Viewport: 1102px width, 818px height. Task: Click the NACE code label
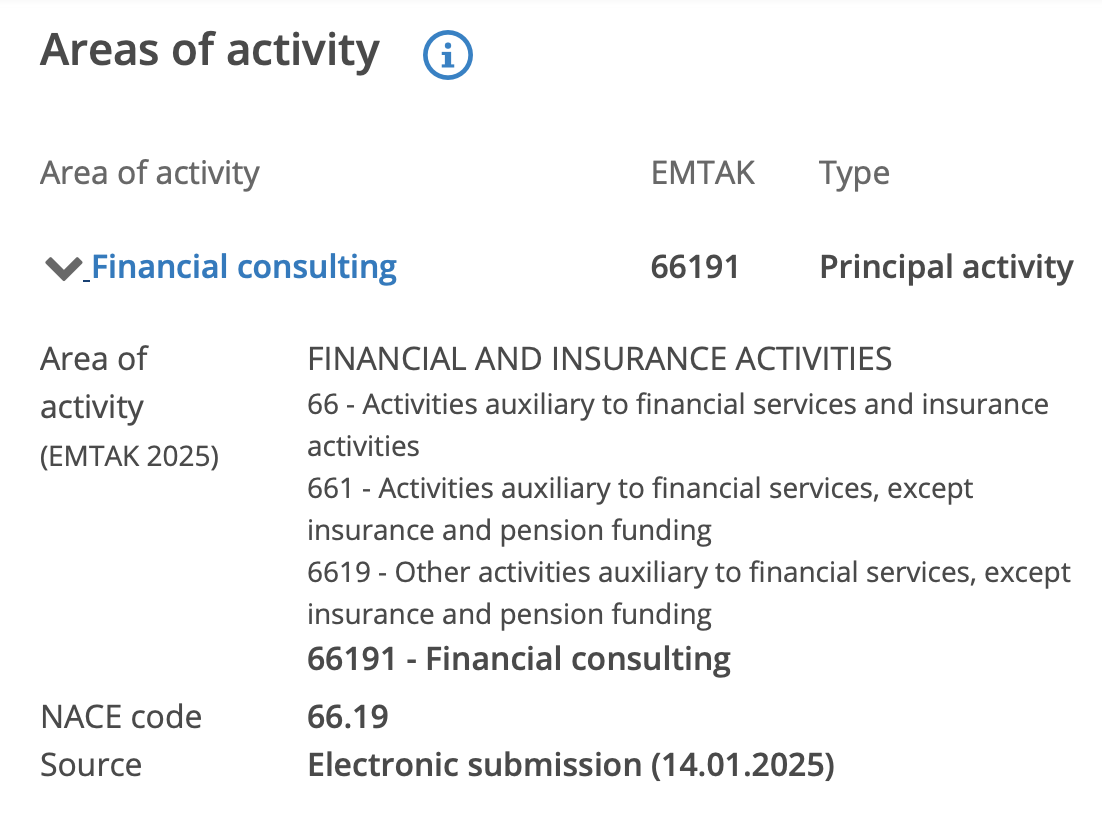pos(121,717)
